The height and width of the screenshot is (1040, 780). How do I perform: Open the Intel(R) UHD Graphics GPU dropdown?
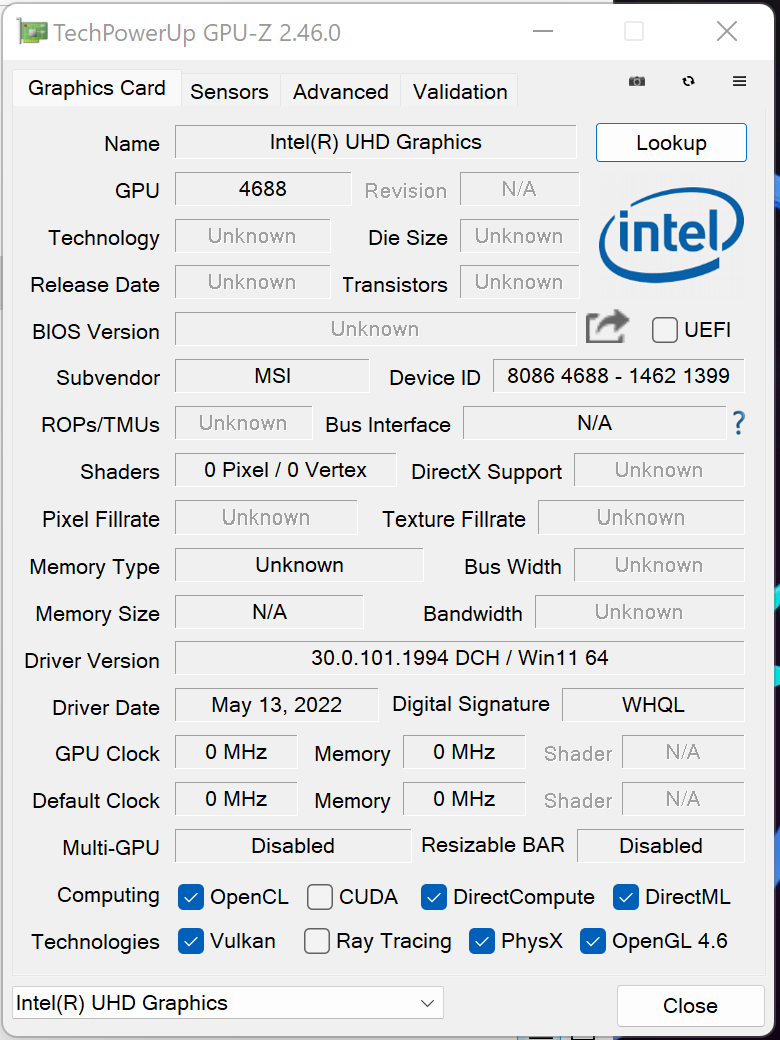point(228,1003)
